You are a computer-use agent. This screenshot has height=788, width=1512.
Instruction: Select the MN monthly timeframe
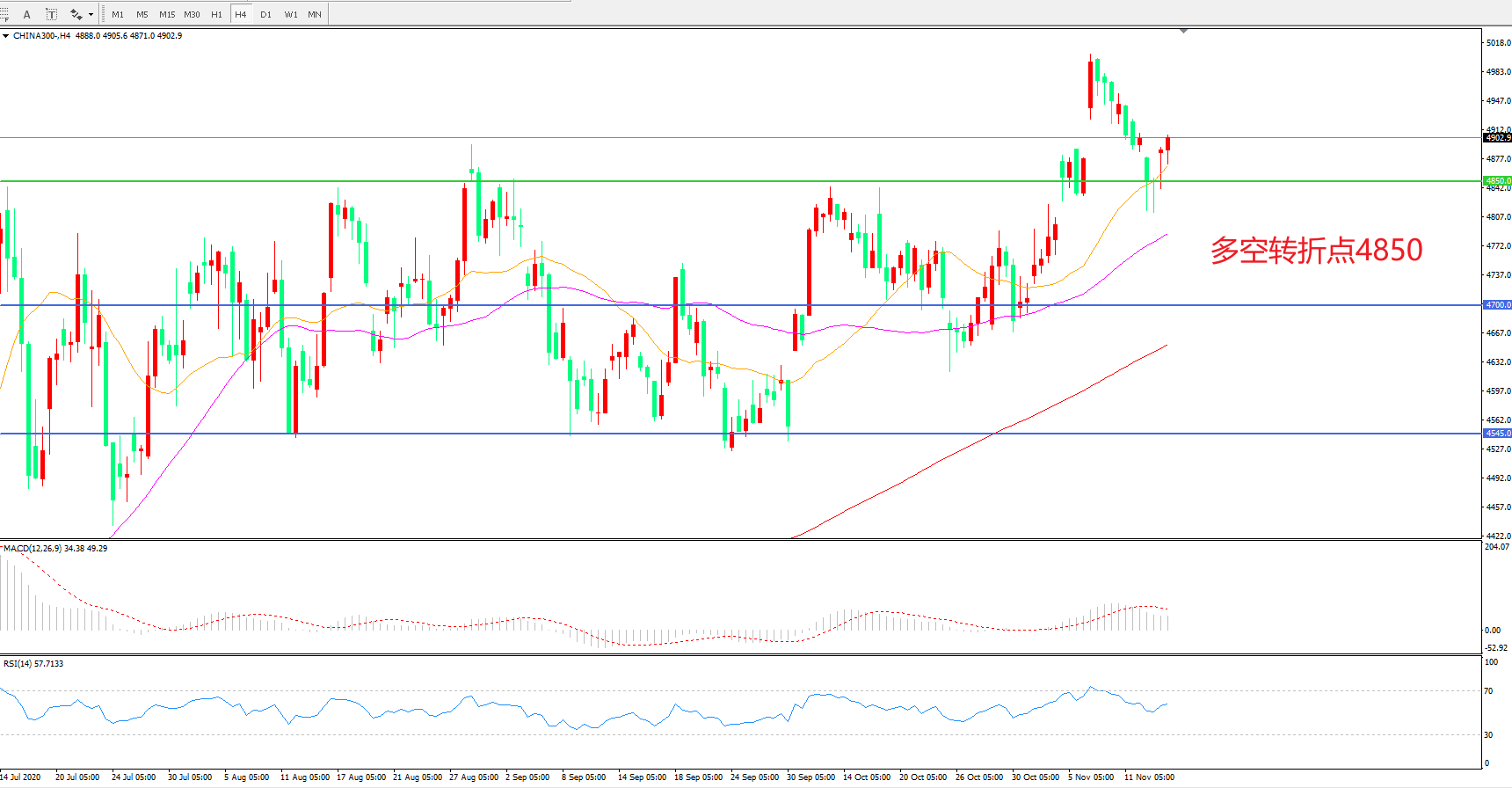click(315, 14)
